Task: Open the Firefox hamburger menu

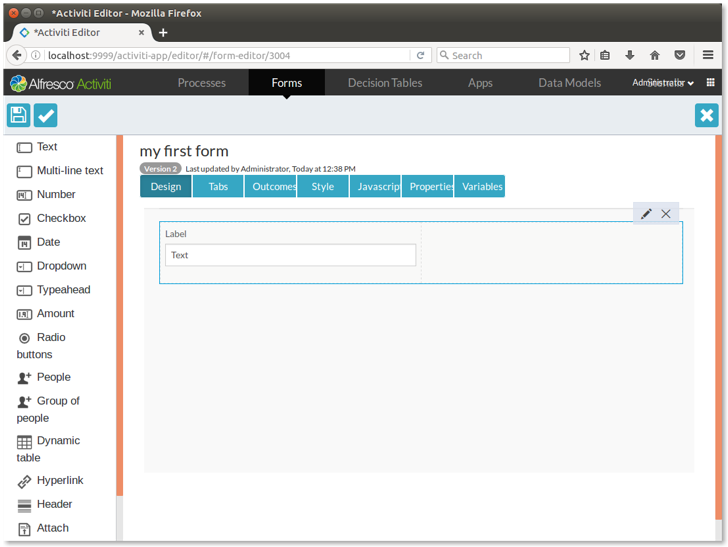Action: (708, 55)
